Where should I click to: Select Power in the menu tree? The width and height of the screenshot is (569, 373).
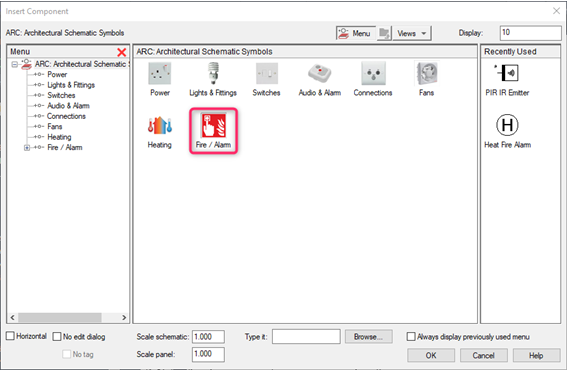tap(57, 75)
